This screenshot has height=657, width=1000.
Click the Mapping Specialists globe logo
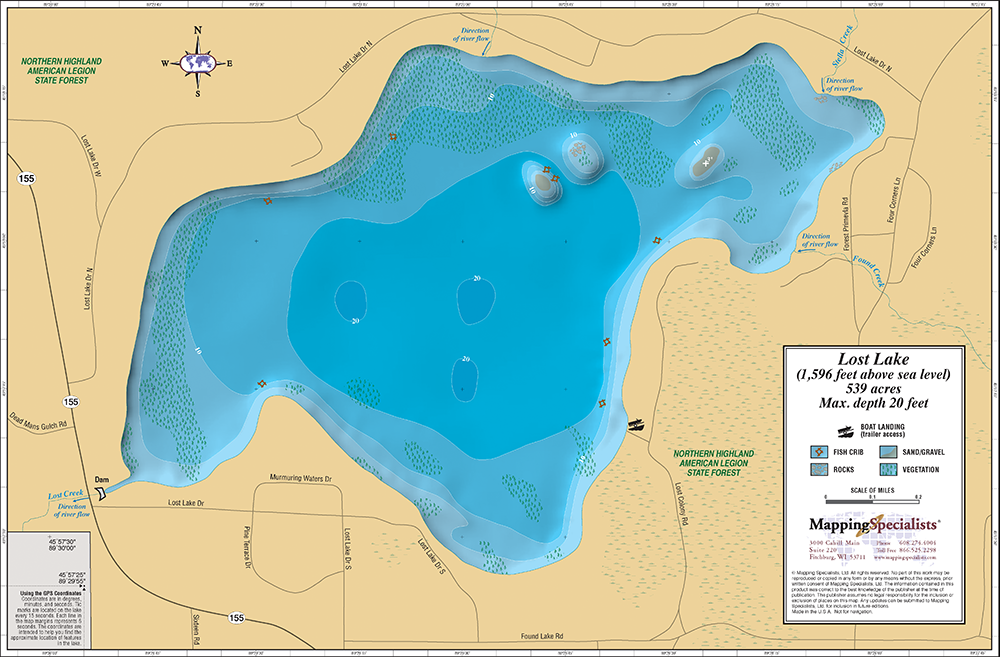(869, 524)
